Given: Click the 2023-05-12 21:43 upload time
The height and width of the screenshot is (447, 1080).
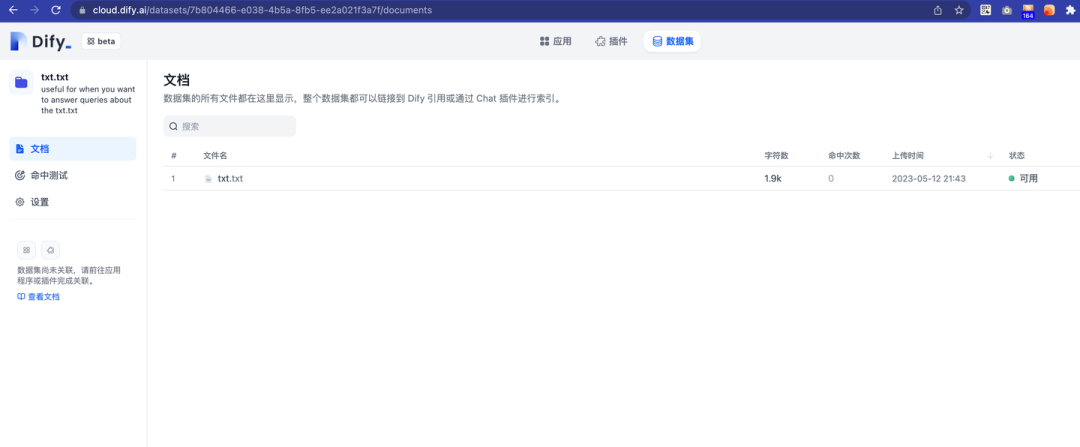Looking at the screenshot, I should coord(928,178).
